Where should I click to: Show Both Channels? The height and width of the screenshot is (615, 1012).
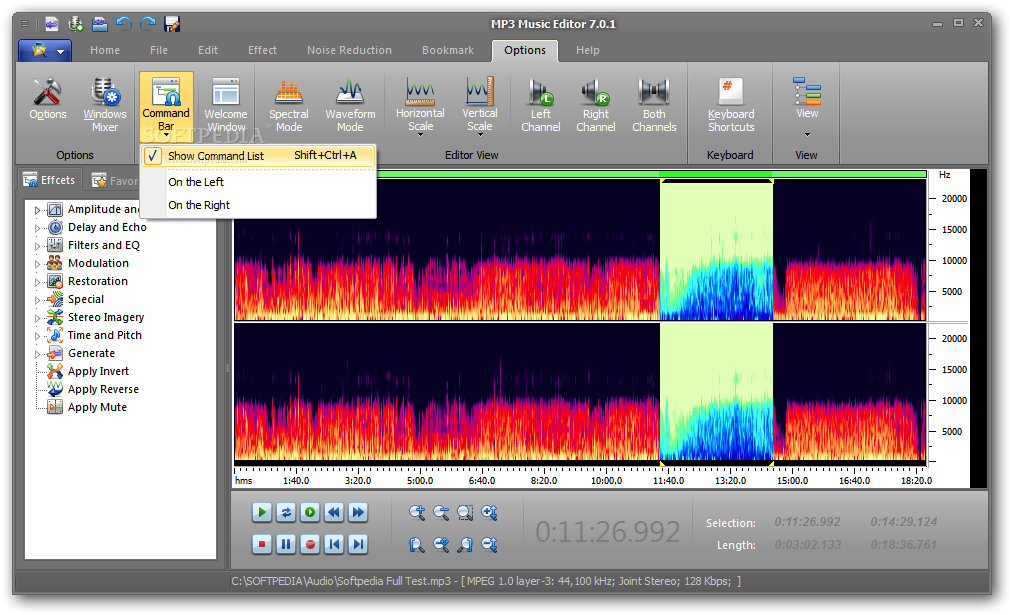click(654, 105)
